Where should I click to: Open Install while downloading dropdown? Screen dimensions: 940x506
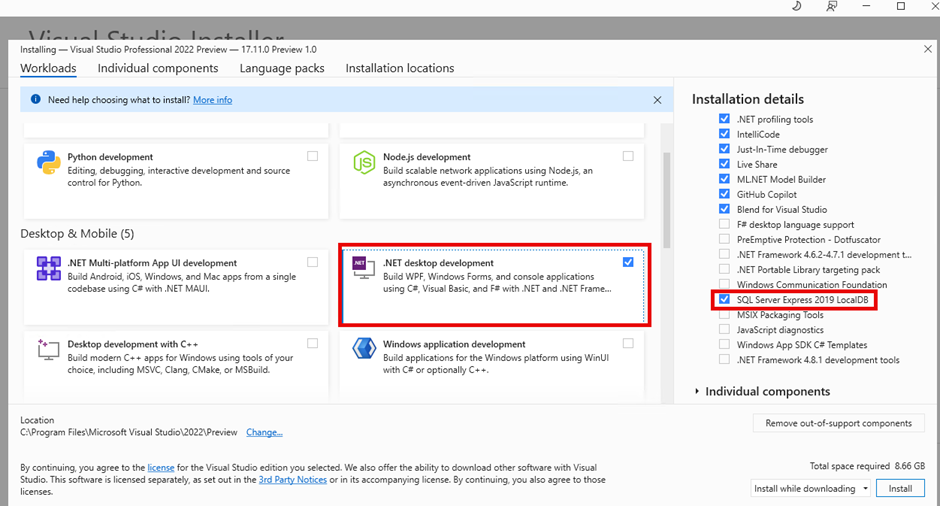pyautogui.click(x=811, y=489)
